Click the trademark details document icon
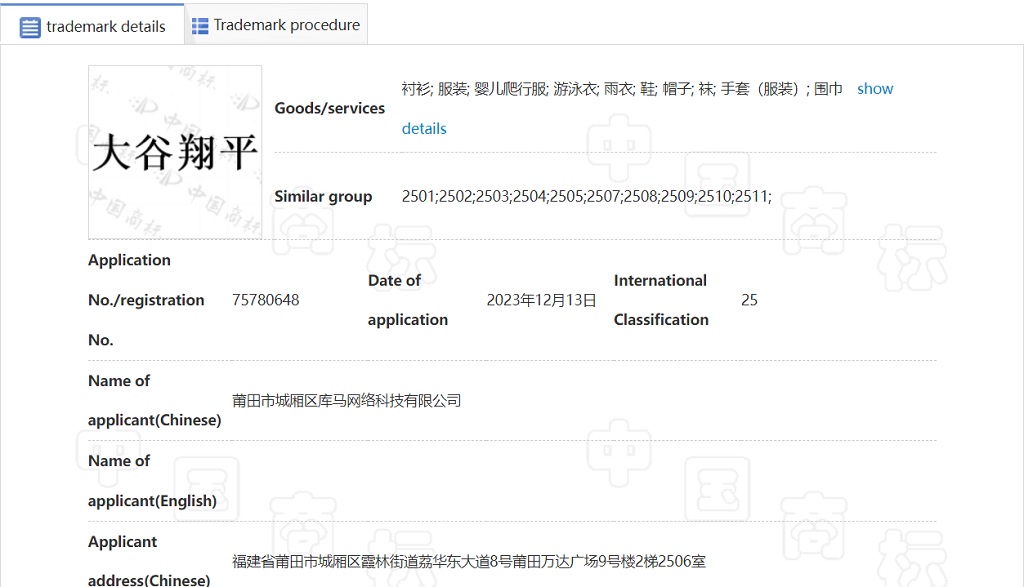1024x587 pixels. pos(30,27)
